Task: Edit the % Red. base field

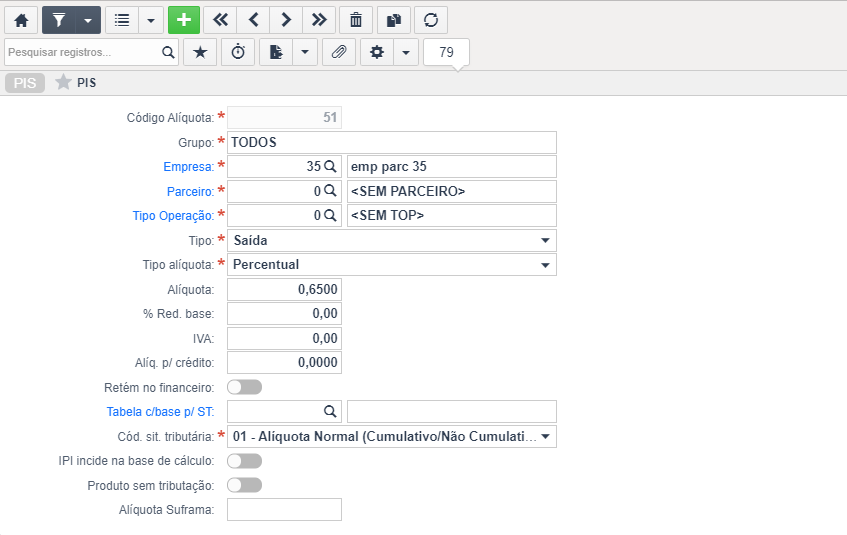Action: (x=284, y=313)
